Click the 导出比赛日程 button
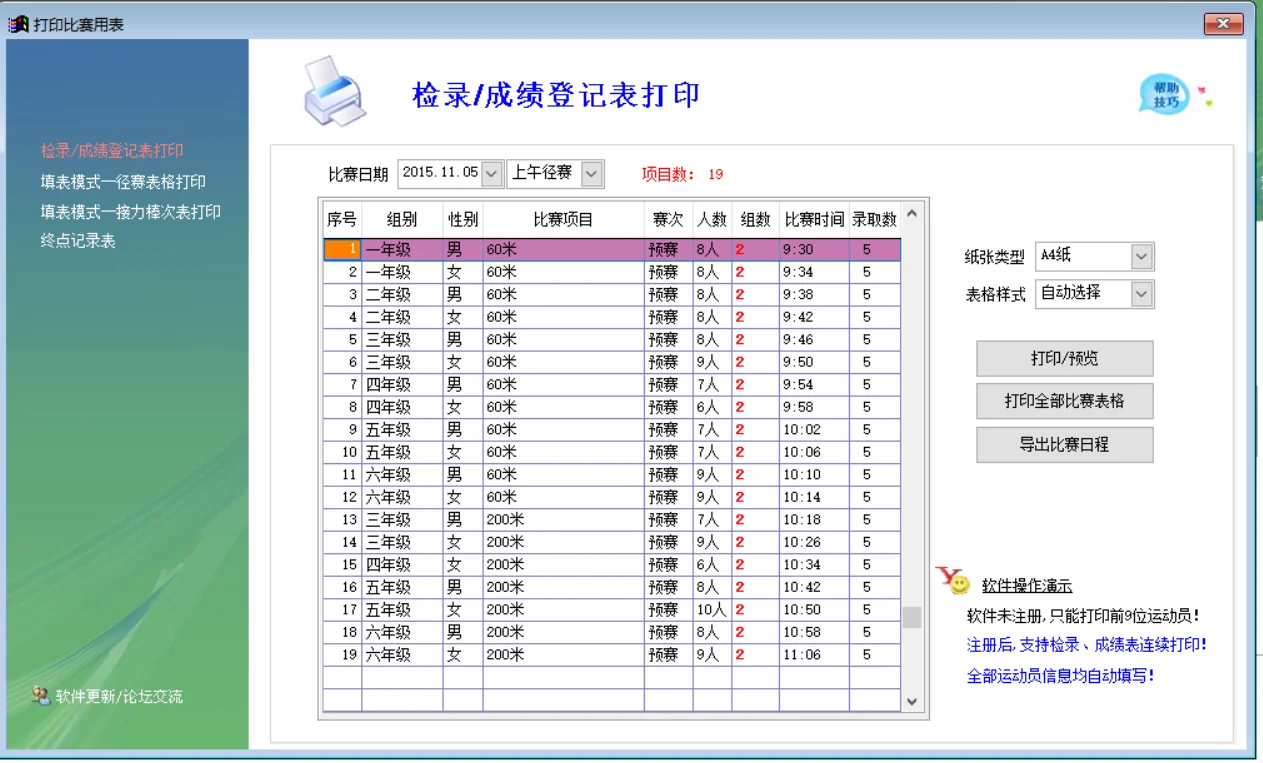Viewport: 1263px width, 763px height. pos(1064,444)
